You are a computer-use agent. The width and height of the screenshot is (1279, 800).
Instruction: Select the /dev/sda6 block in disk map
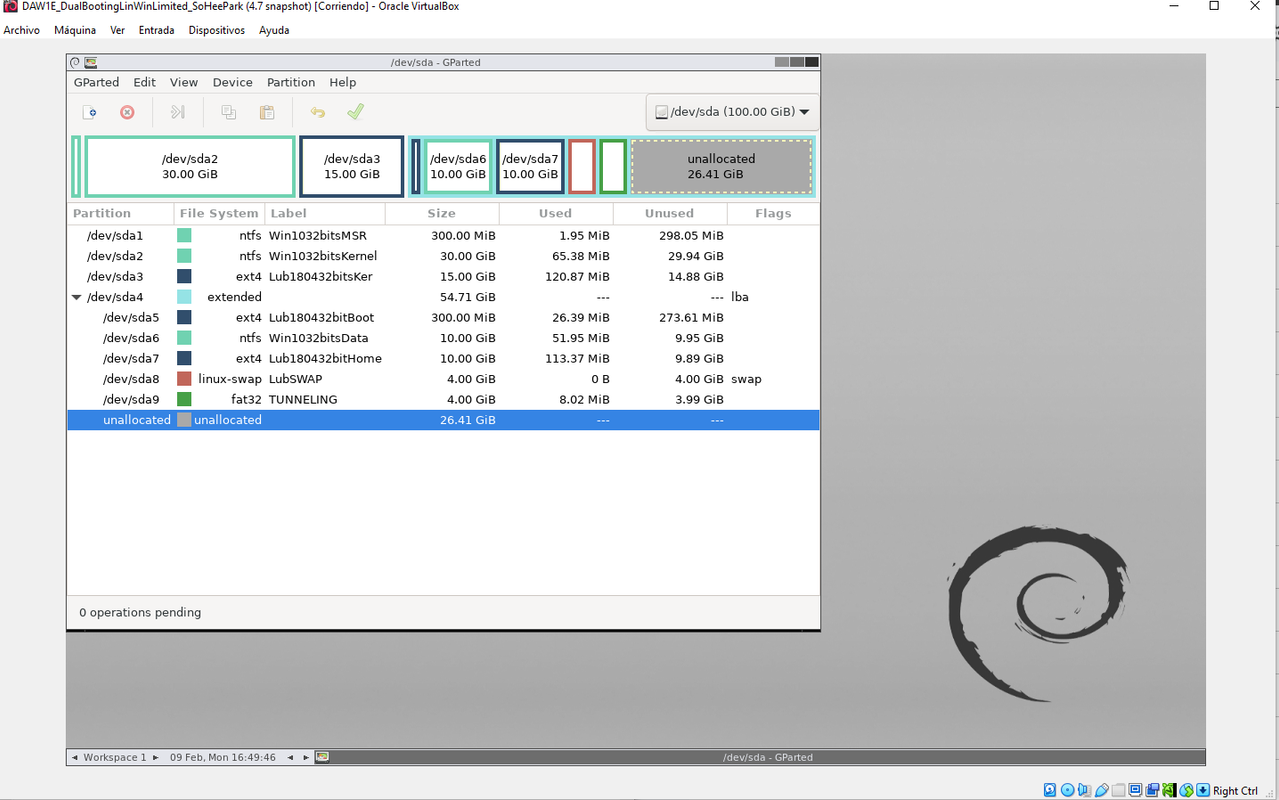pos(458,166)
